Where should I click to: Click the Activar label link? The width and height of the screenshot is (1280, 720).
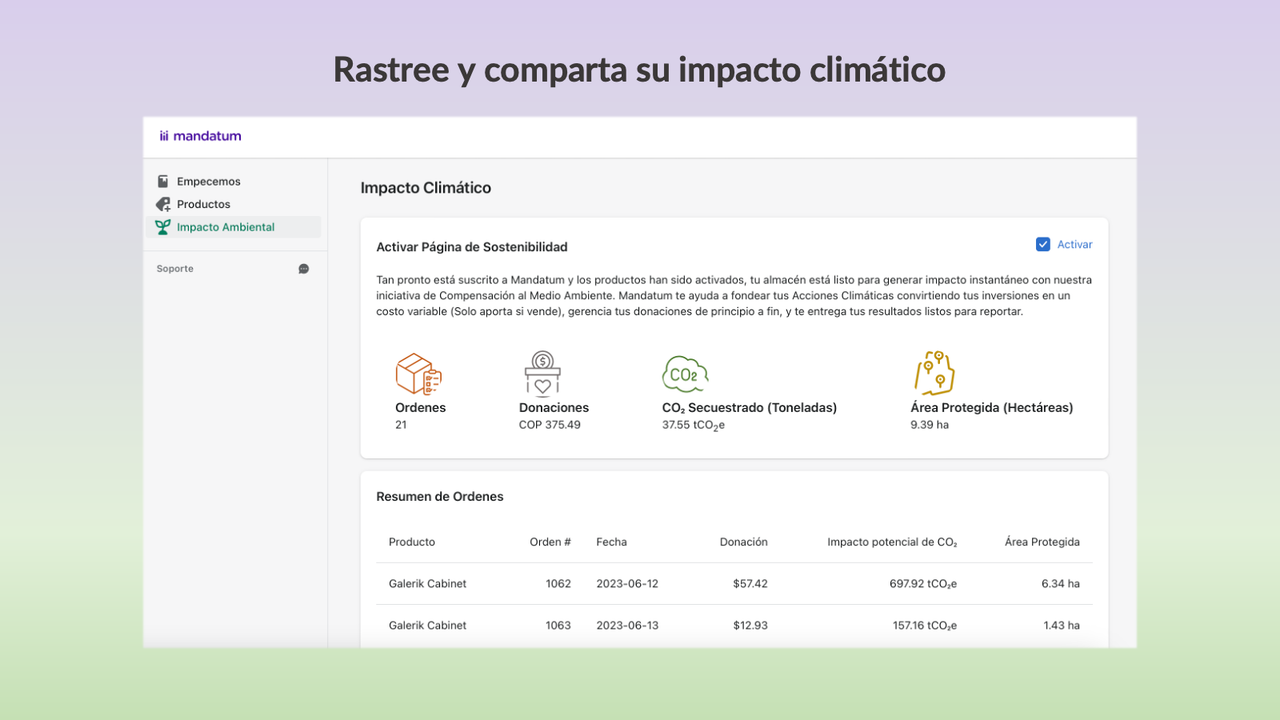click(1075, 244)
